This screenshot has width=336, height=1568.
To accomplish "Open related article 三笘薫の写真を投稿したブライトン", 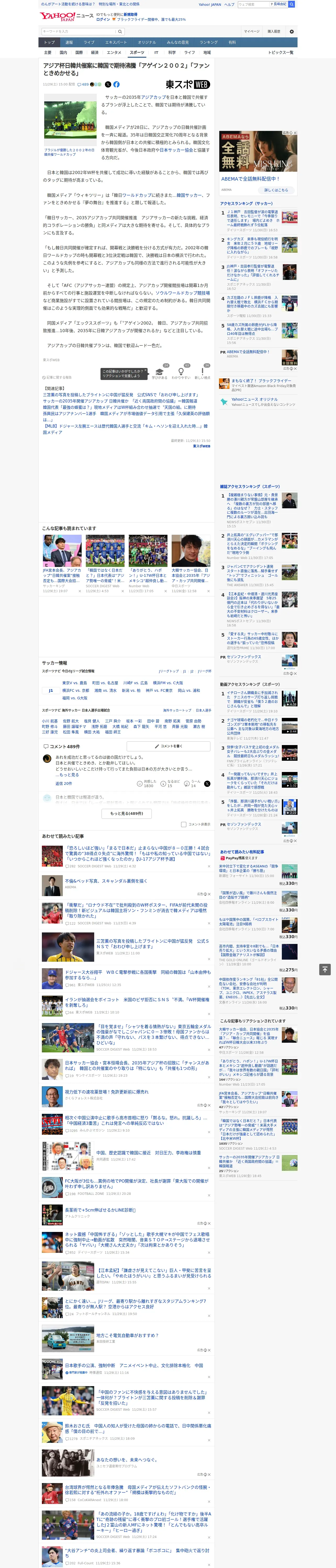I will coord(120,395).
